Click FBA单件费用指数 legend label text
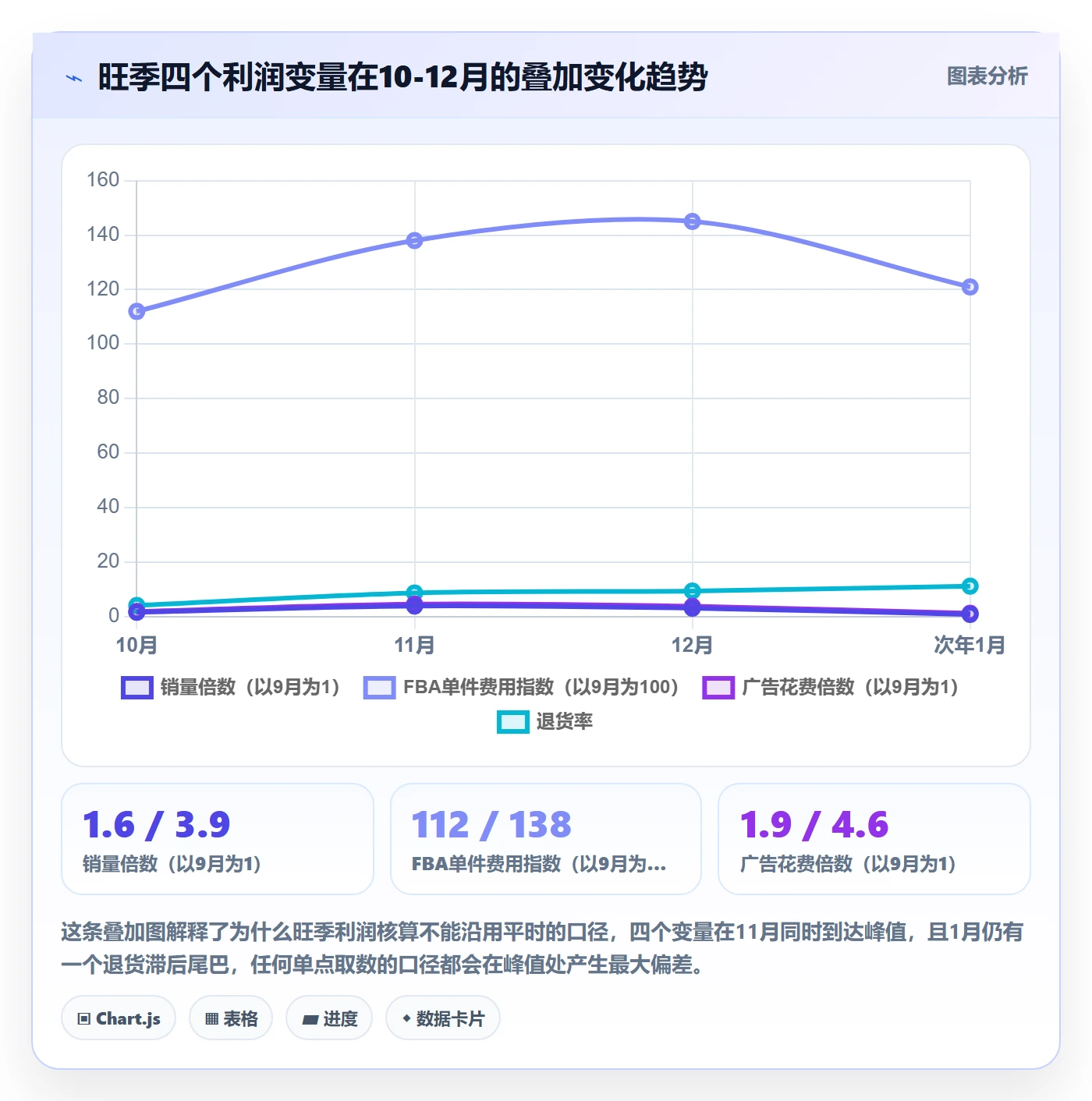This screenshot has width=1092, height=1101. point(541,688)
